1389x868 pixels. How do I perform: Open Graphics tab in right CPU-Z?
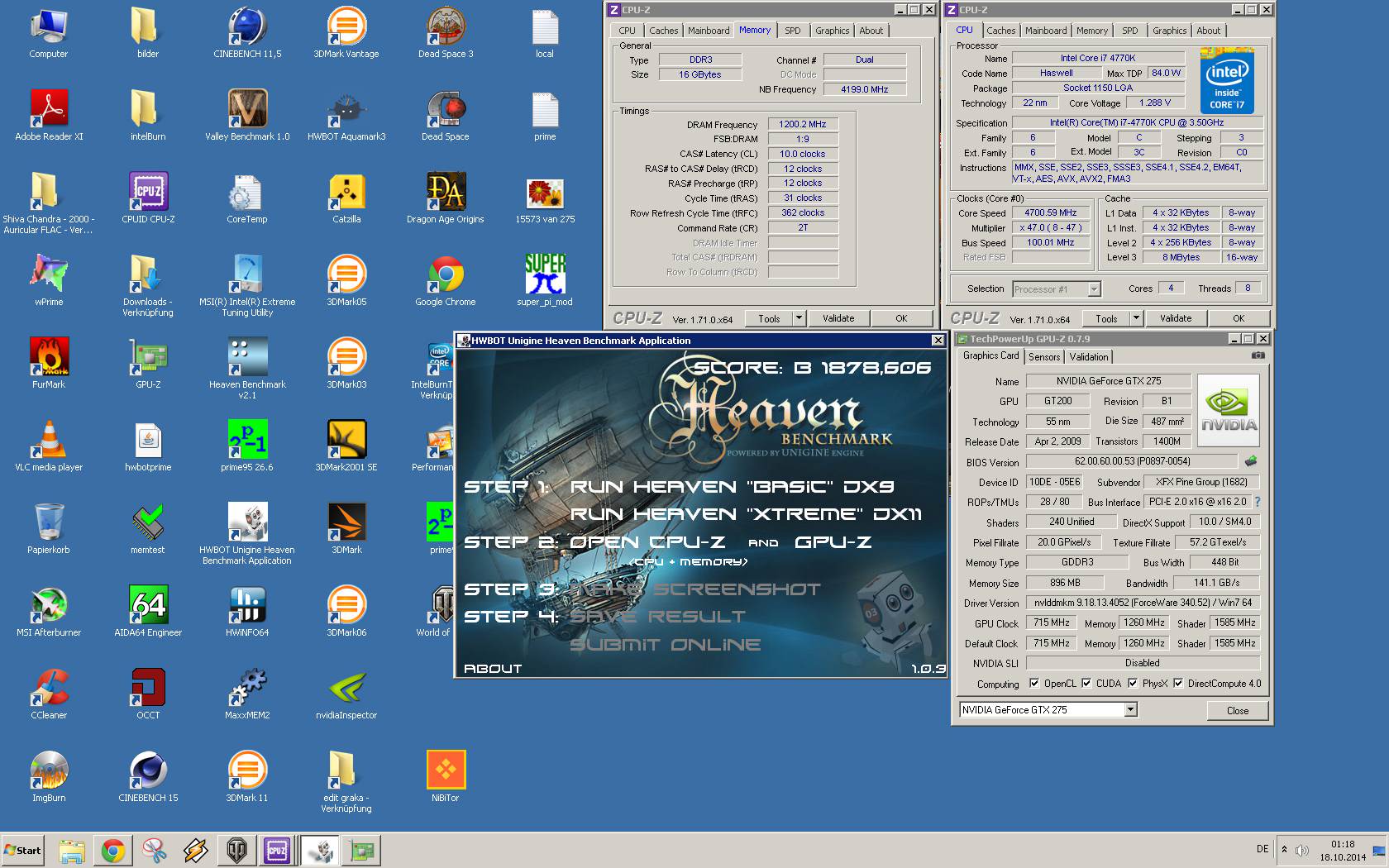coord(1169,31)
